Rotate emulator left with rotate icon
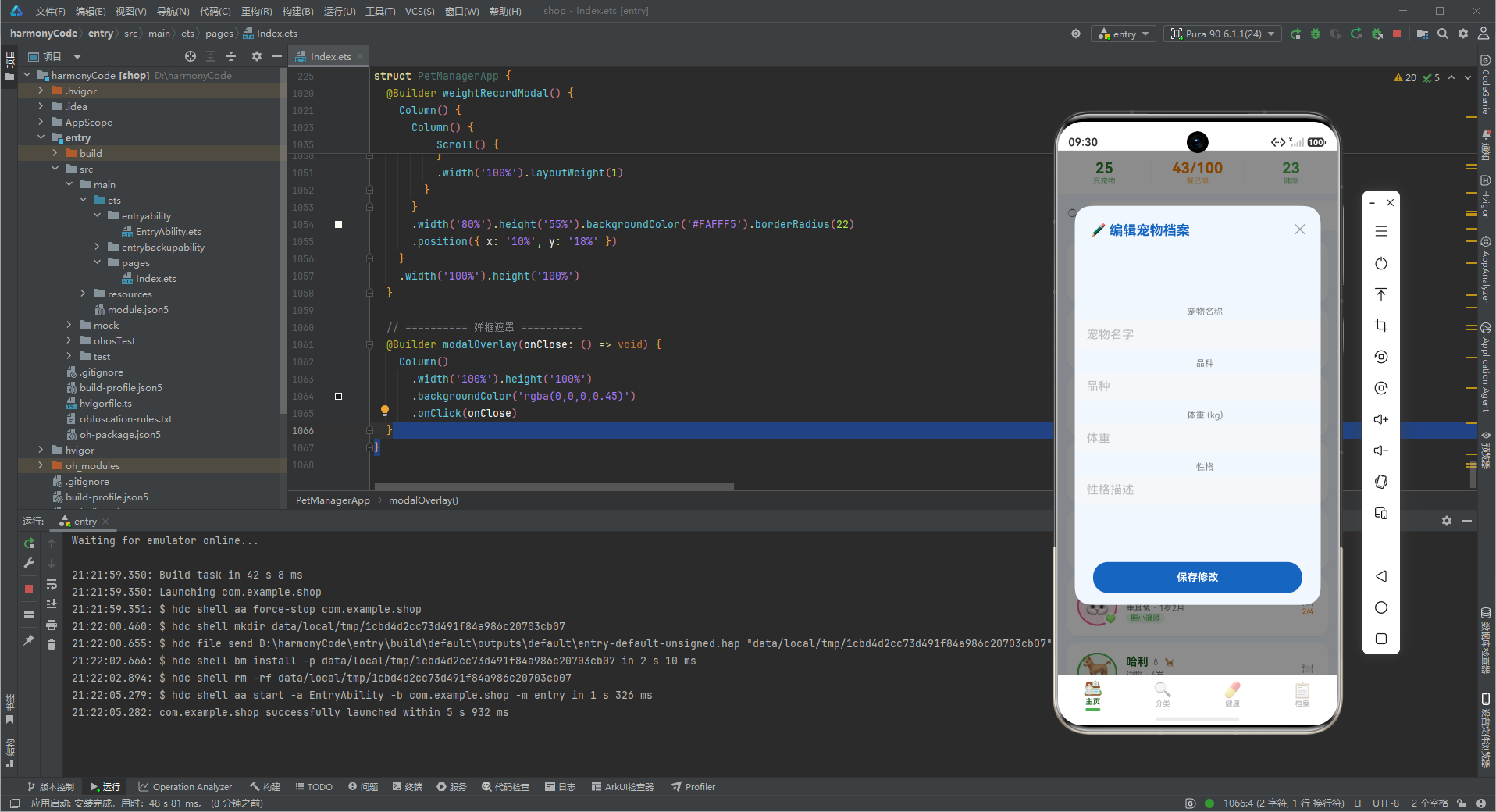Image resolution: width=1496 pixels, height=812 pixels. 1380,357
